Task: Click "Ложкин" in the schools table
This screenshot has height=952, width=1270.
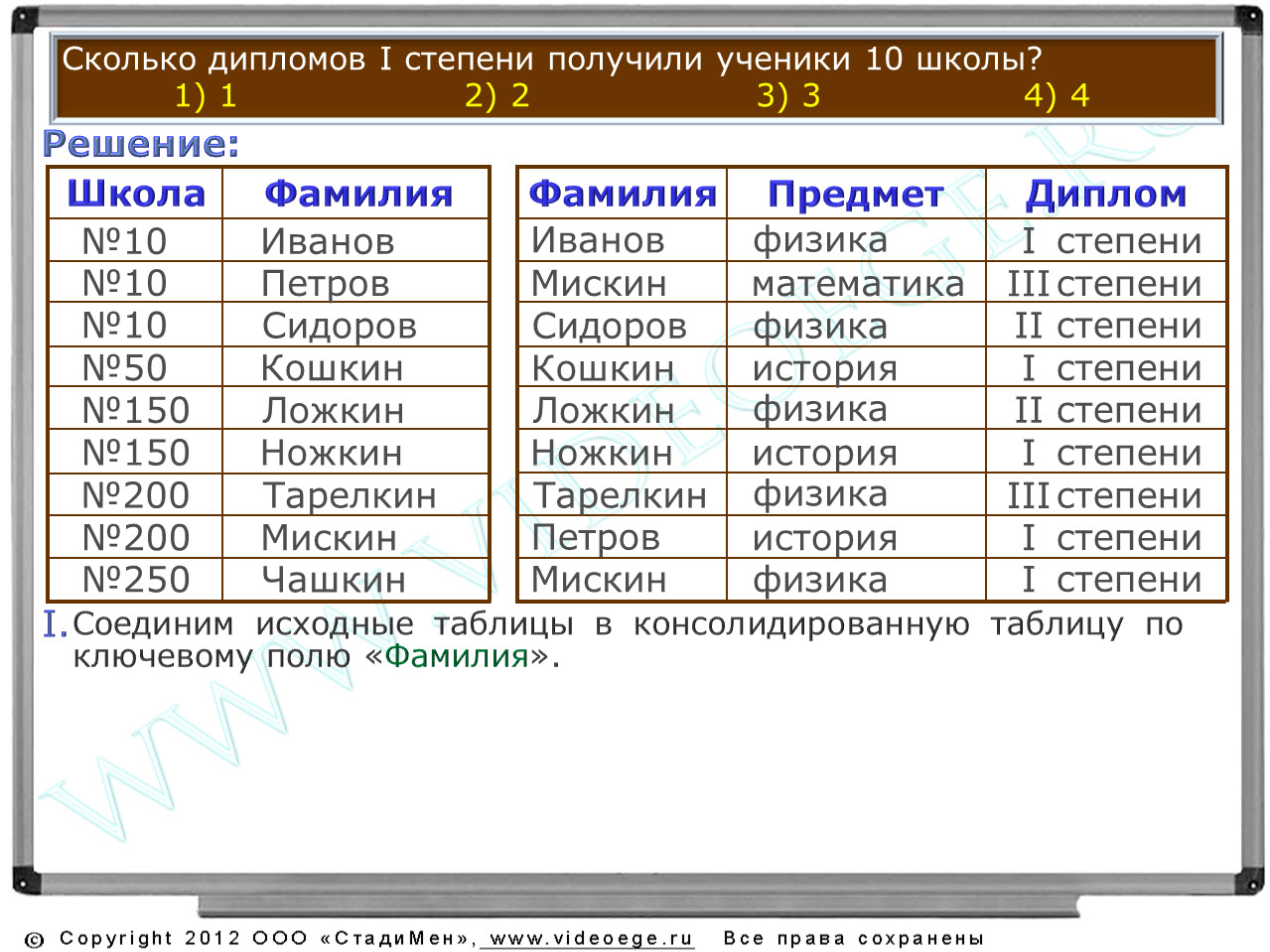Action: 333,411
